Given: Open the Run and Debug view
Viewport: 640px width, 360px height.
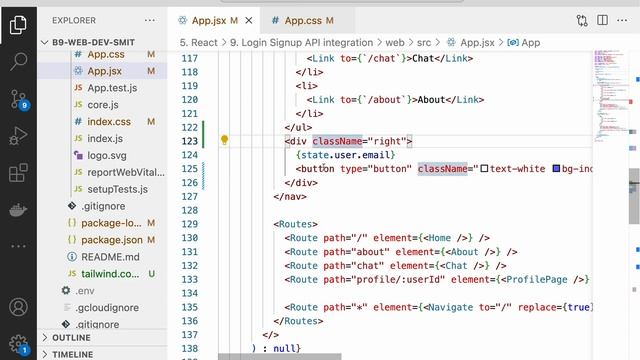Looking at the screenshot, I should click(18, 136).
